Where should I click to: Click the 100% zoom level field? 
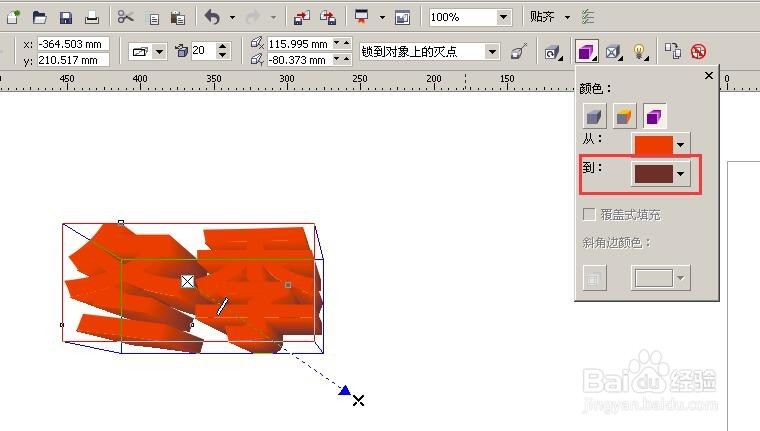pyautogui.click(x=462, y=17)
